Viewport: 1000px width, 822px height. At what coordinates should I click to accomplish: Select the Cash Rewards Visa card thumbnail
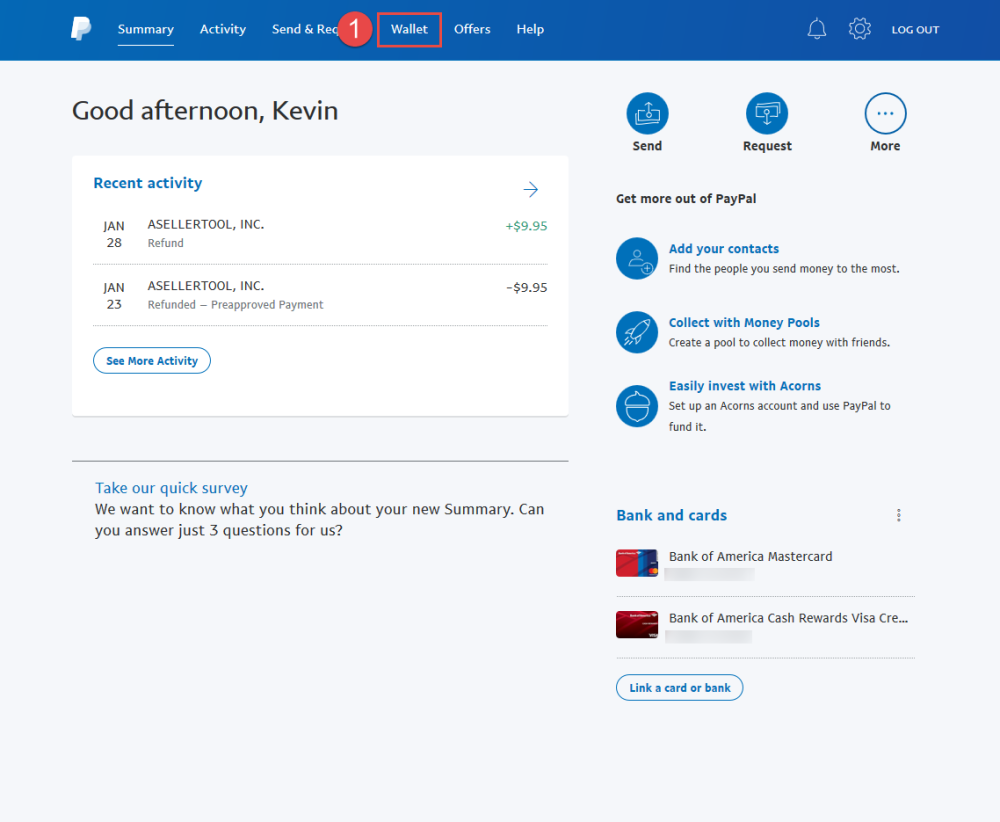(x=636, y=624)
